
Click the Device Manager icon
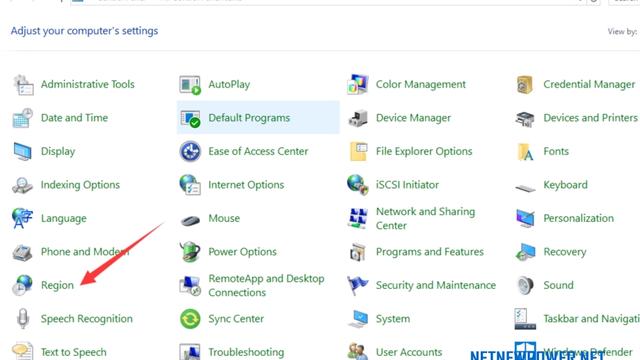[358, 118]
